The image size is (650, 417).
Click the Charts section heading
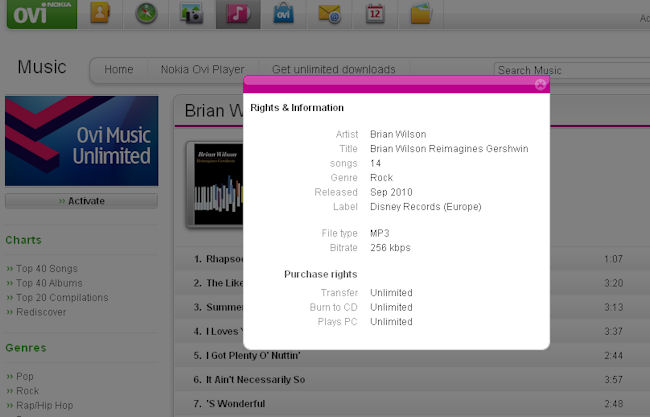click(23, 240)
